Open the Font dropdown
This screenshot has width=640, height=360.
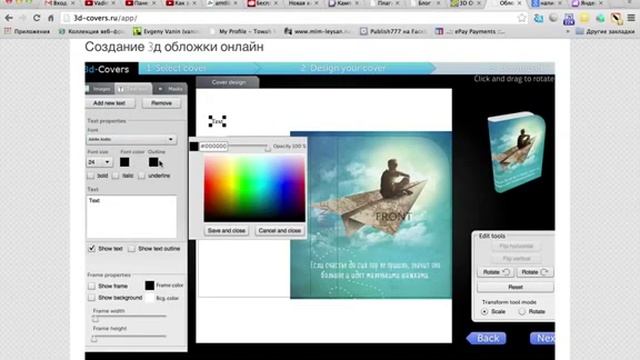point(131,140)
